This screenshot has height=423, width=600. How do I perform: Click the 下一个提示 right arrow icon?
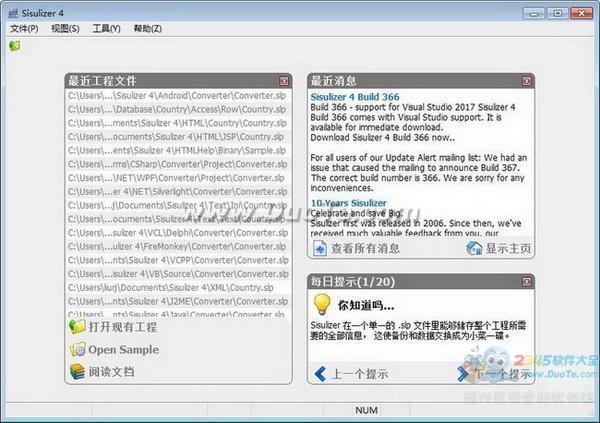[463, 374]
